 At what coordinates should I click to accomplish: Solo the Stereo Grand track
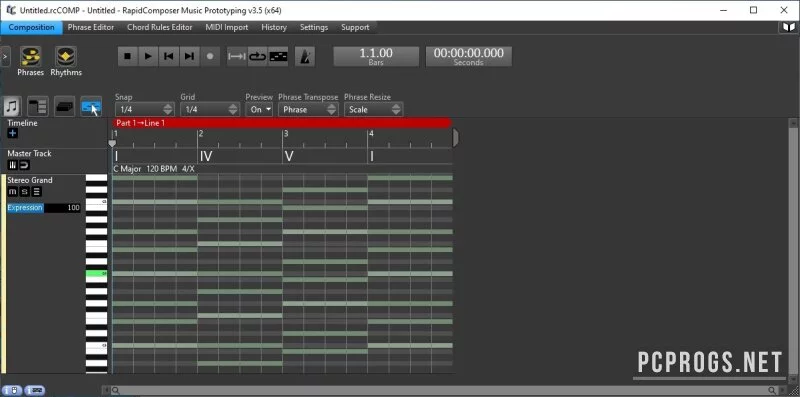[24, 192]
